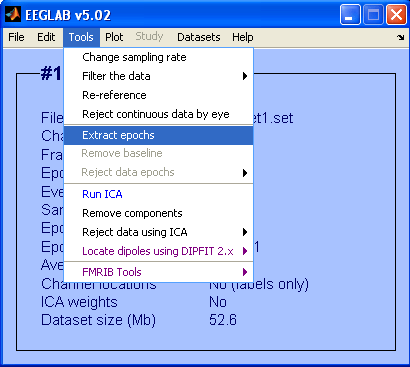Viewport: 410px width, 367px height.
Task: Expand the FMRIB Tools arrow
Action: pos(245,272)
